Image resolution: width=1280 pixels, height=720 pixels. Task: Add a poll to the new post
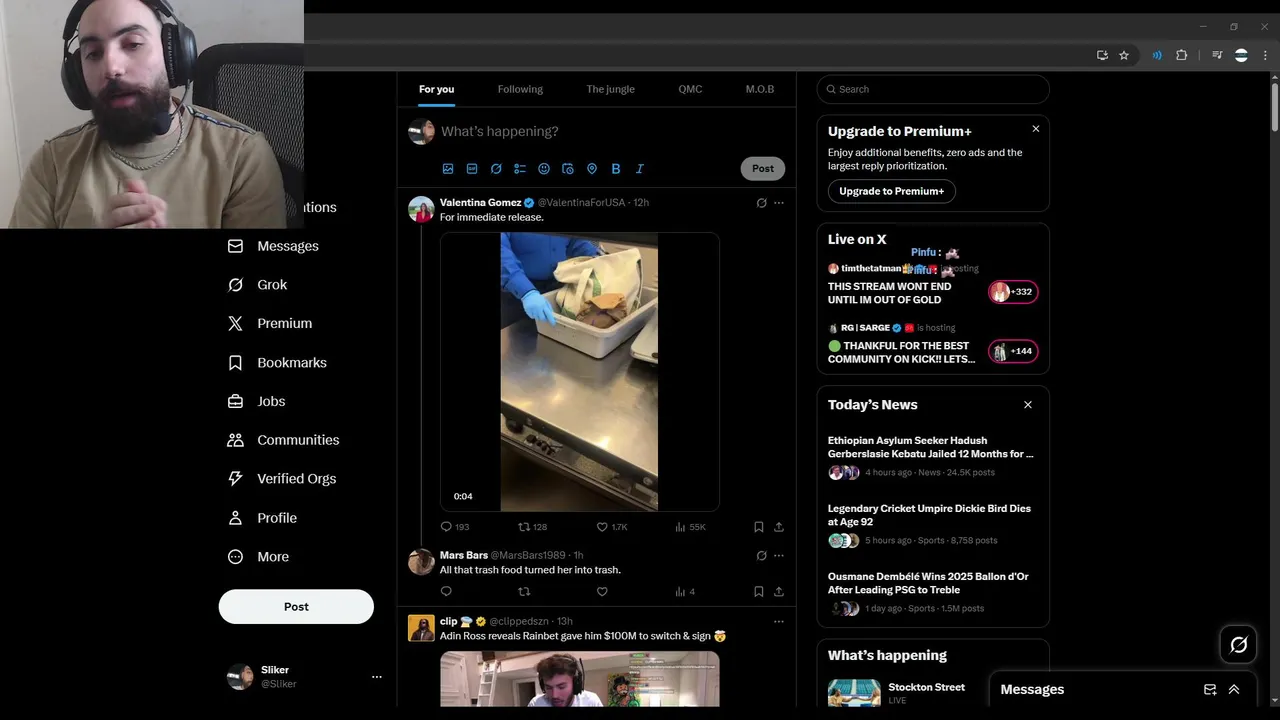(520, 169)
